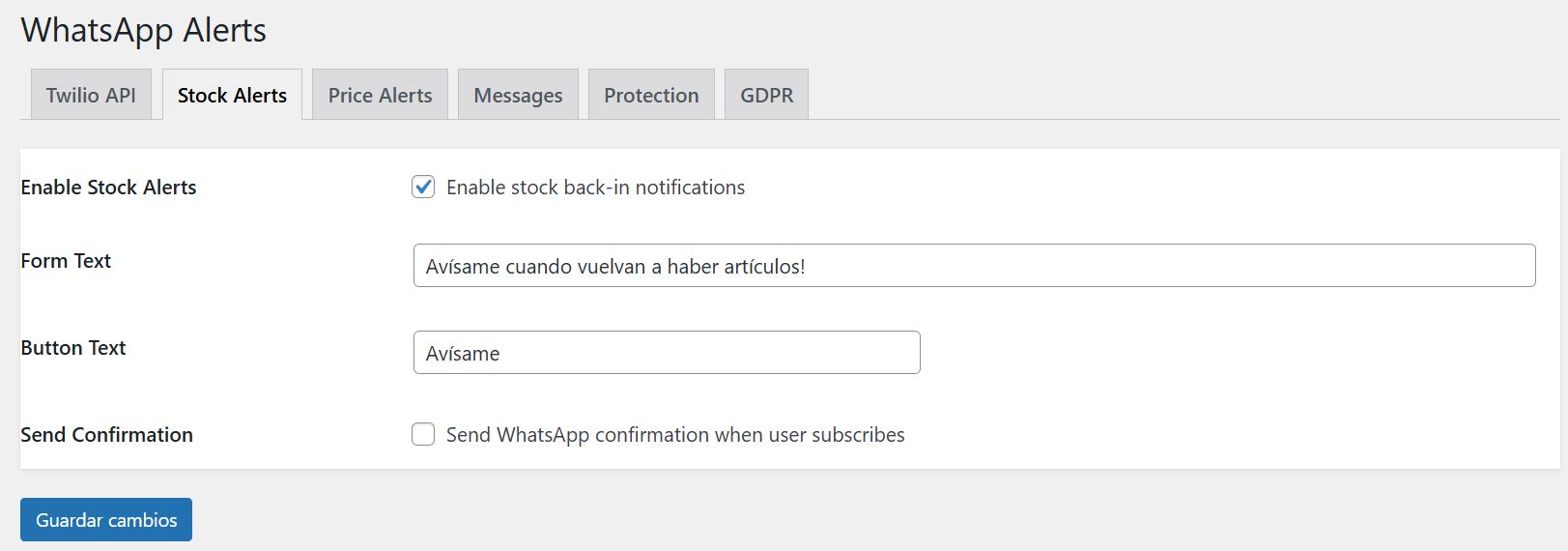The image size is (1568, 551).
Task: Open the Twilio API tab
Action: tap(91, 95)
